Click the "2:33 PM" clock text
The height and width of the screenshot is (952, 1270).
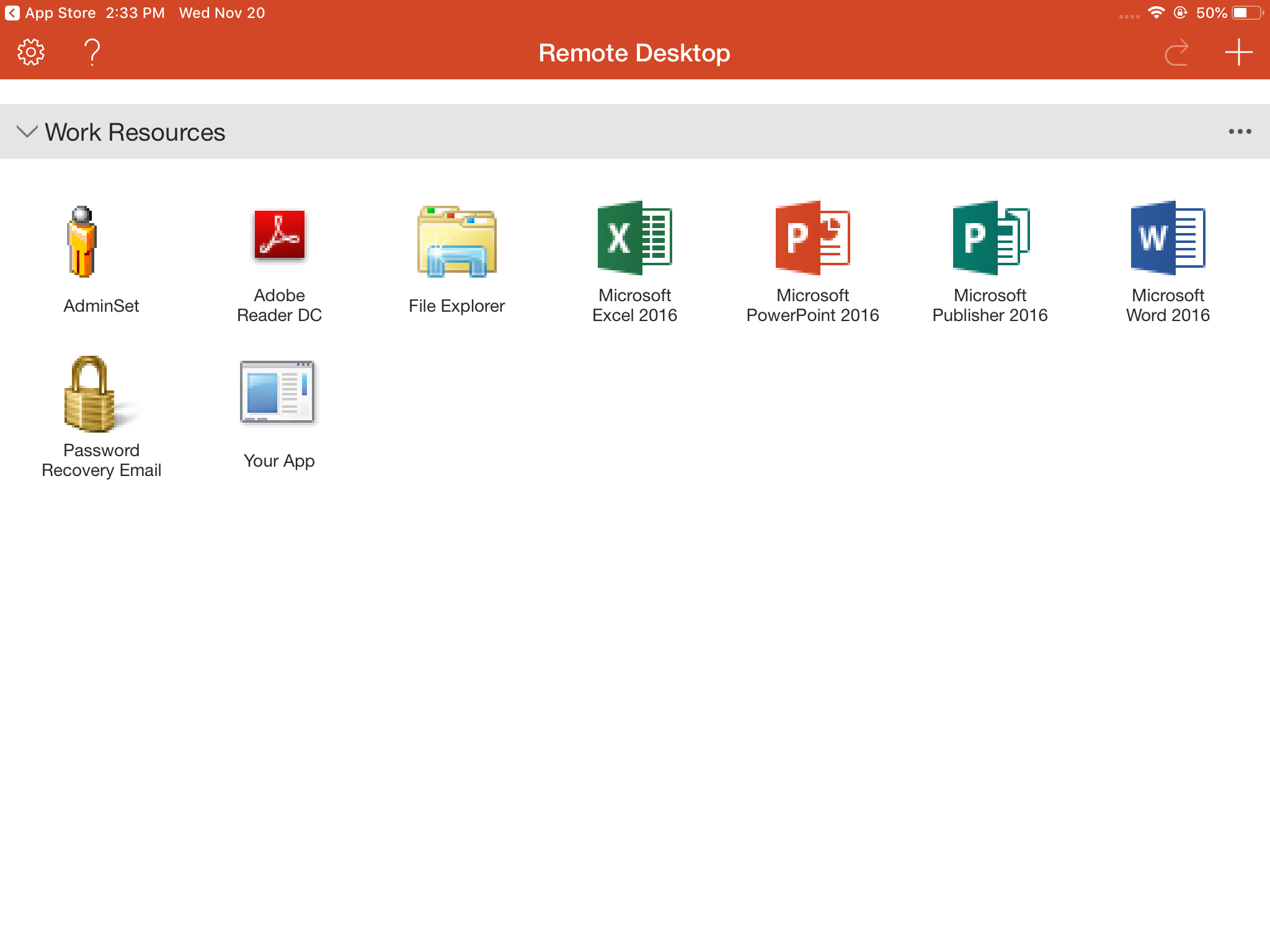(135, 13)
